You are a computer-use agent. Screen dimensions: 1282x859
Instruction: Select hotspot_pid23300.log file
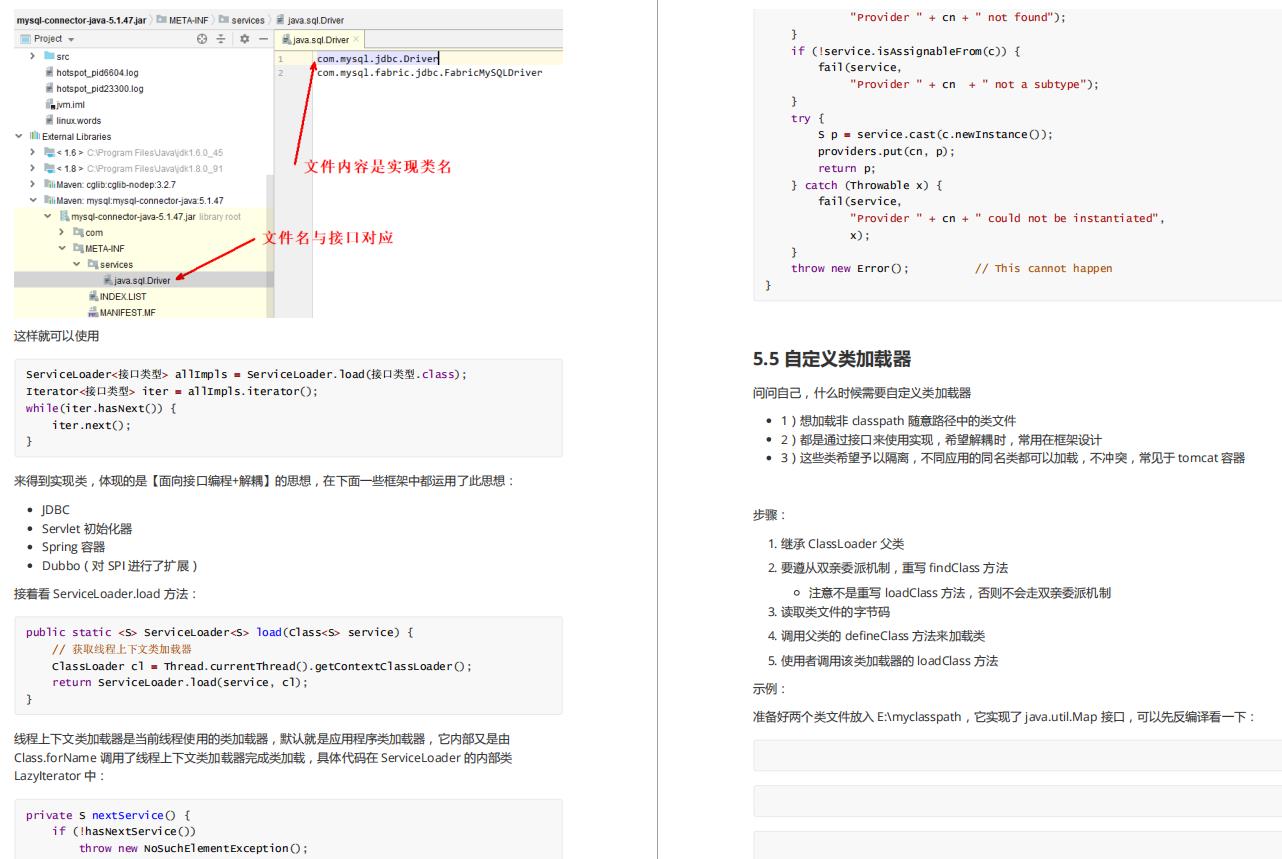tap(99, 89)
